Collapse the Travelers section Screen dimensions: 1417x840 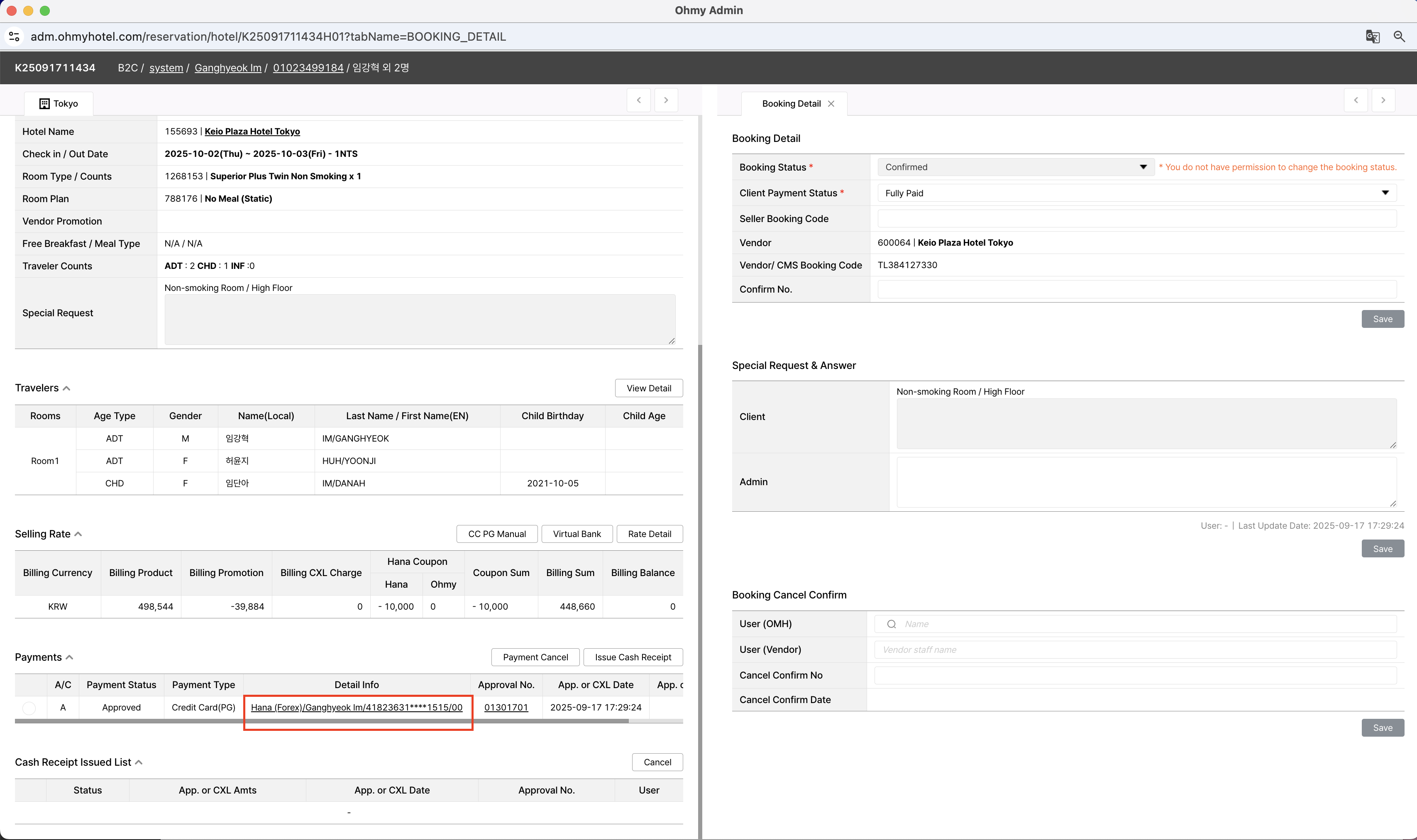(x=66, y=388)
